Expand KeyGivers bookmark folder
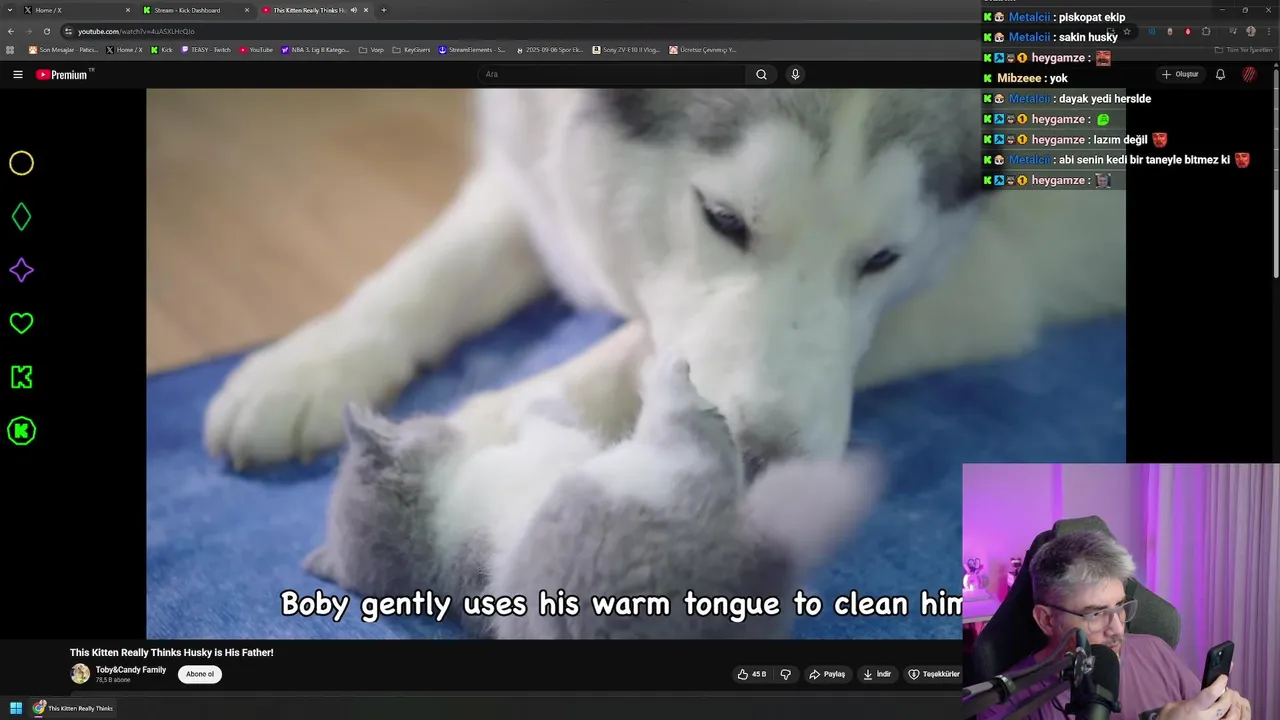Image resolution: width=1280 pixels, height=720 pixels. coord(411,49)
